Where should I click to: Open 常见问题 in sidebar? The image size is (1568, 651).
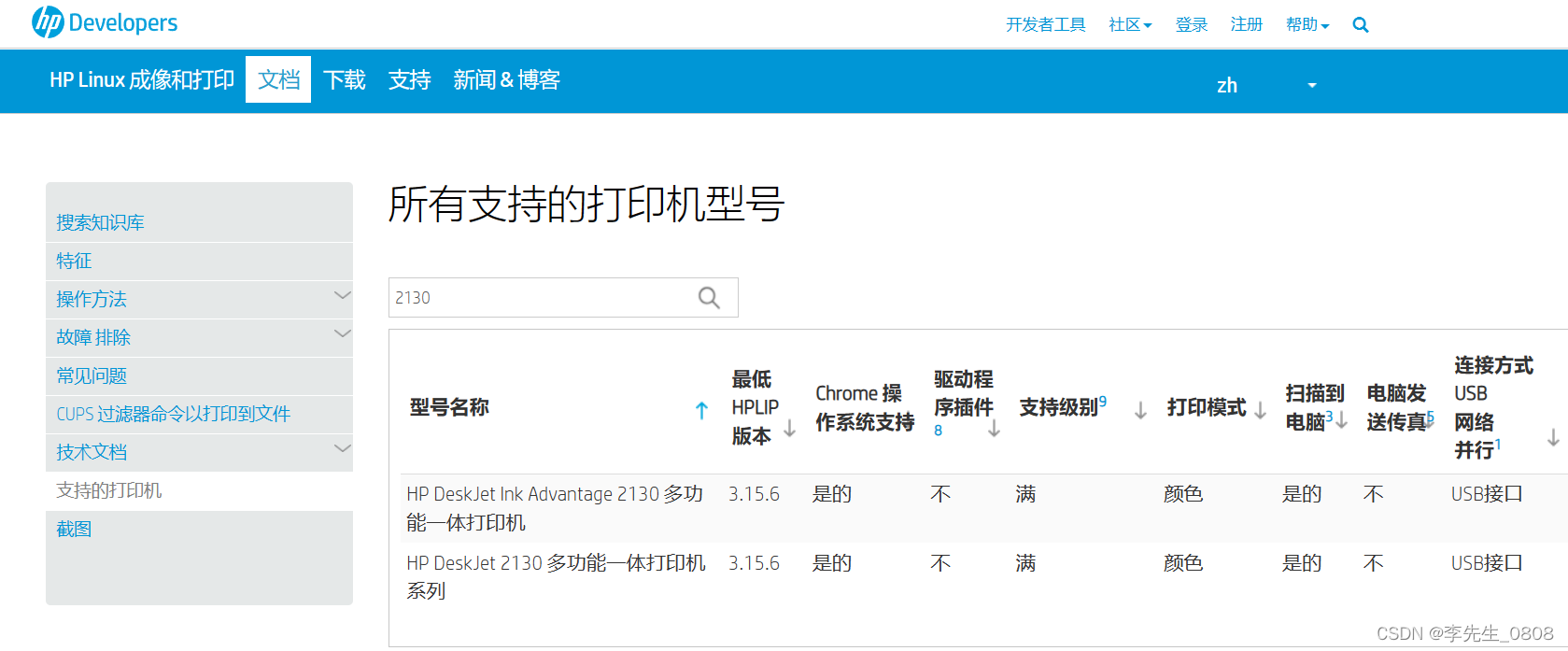tap(92, 375)
